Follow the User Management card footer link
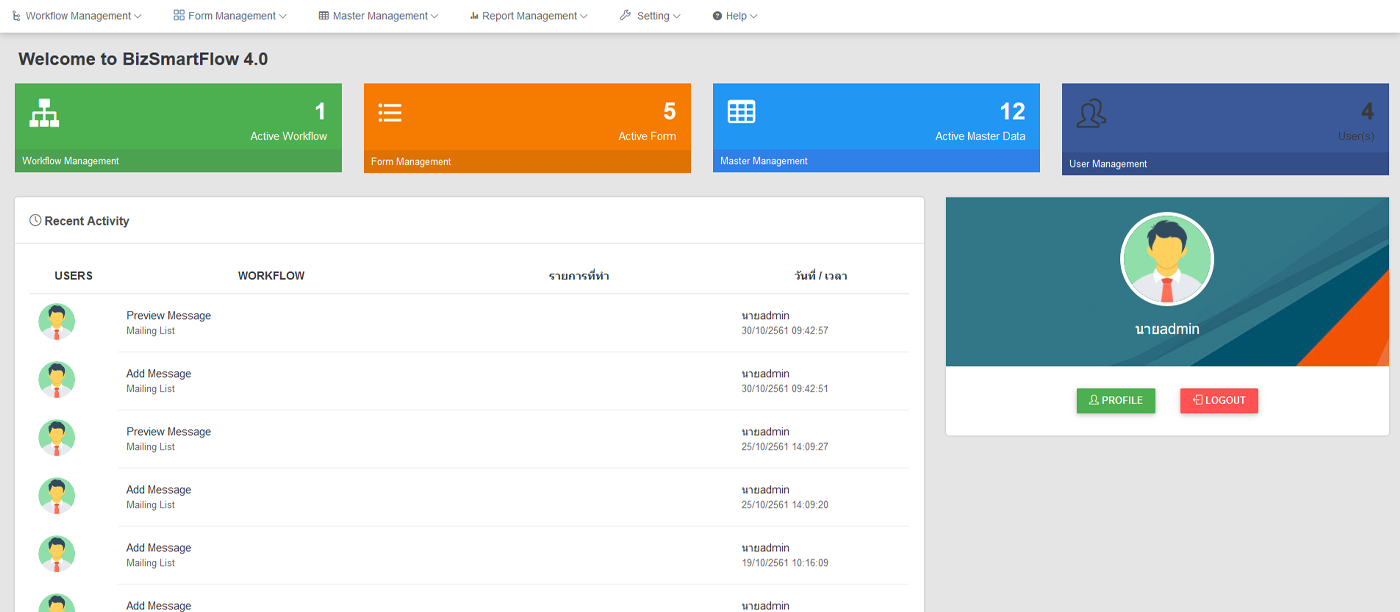This screenshot has height=612, width=1400. pyautogui.click(x=1108, y=164)
